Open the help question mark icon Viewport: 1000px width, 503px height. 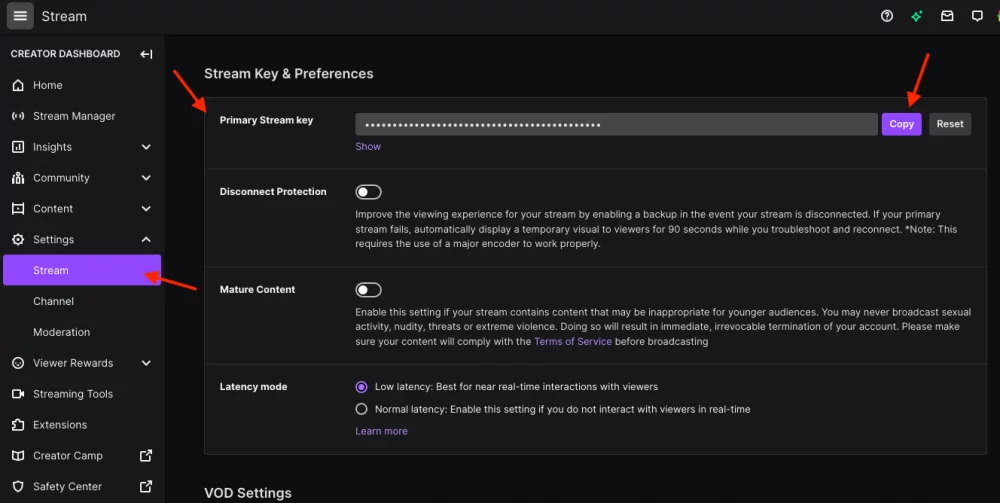886,16
